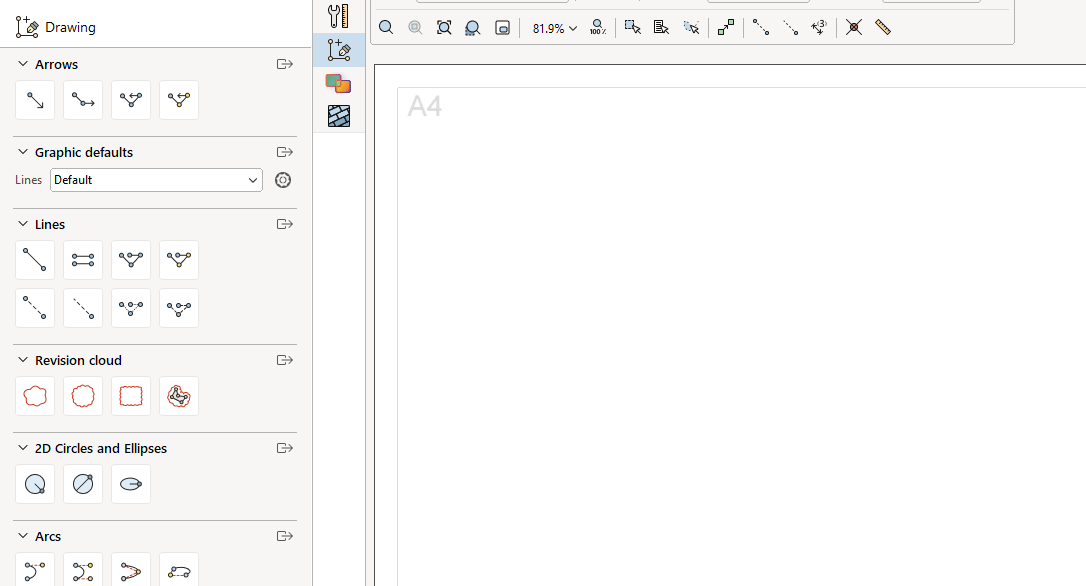Select the ellipse tool
The image size is (1086, 586).
(131, 484)
